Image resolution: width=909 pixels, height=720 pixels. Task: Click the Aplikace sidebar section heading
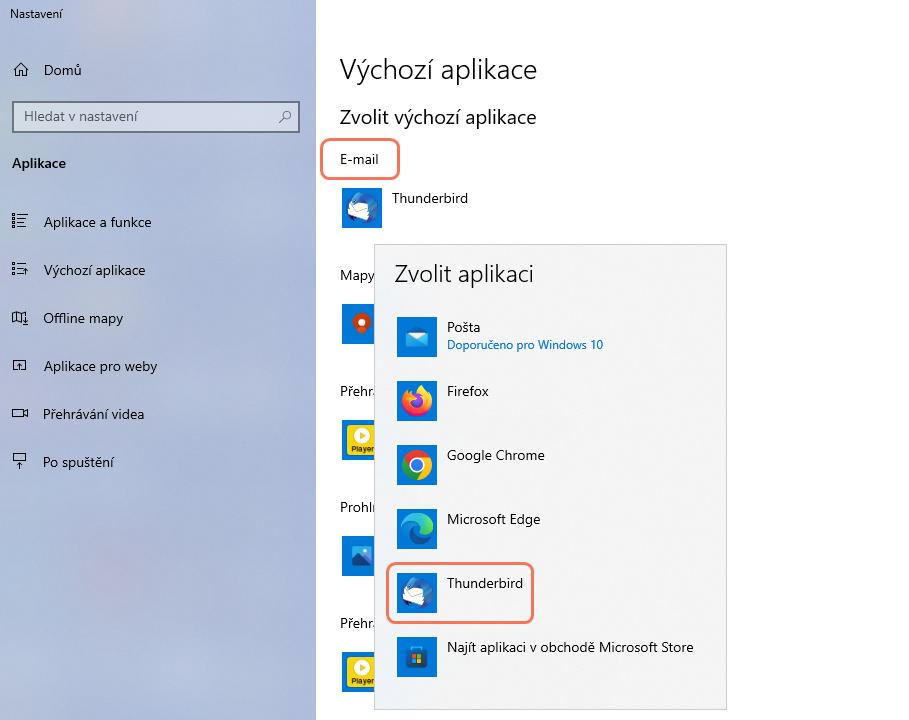[x=39, y=163]
